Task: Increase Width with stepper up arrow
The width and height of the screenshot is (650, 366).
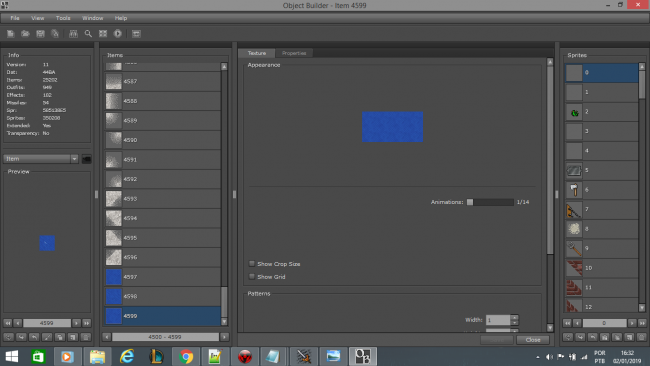Action: pos(514,318)
